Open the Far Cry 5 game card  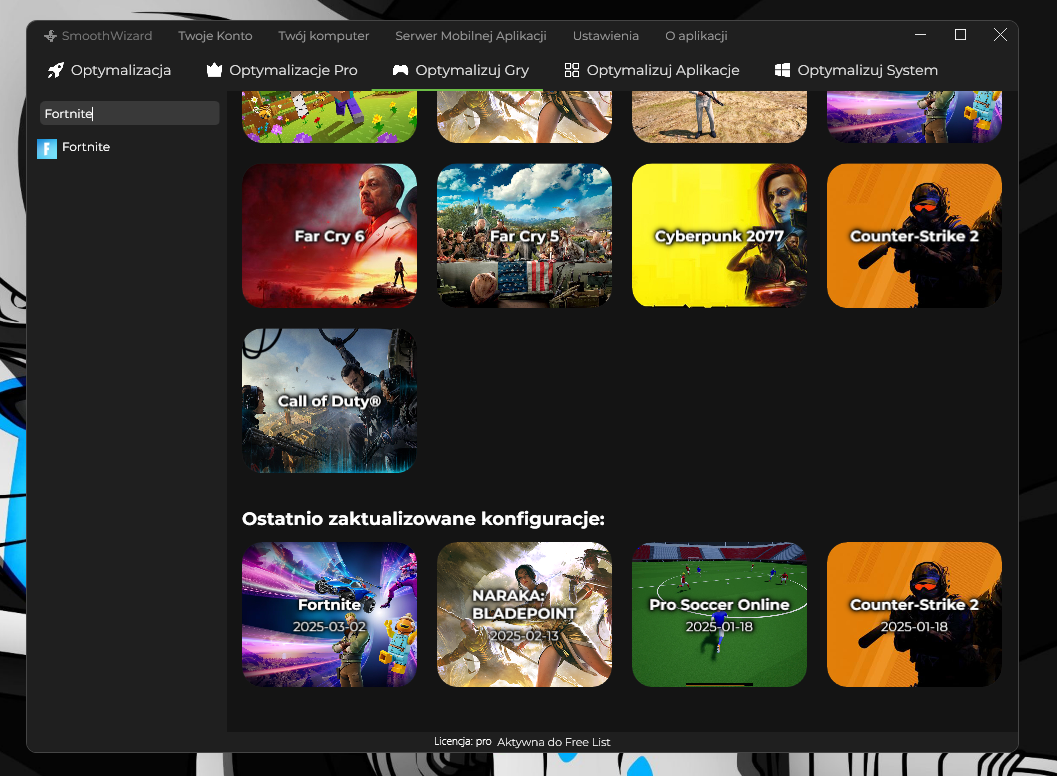[524, 236]
